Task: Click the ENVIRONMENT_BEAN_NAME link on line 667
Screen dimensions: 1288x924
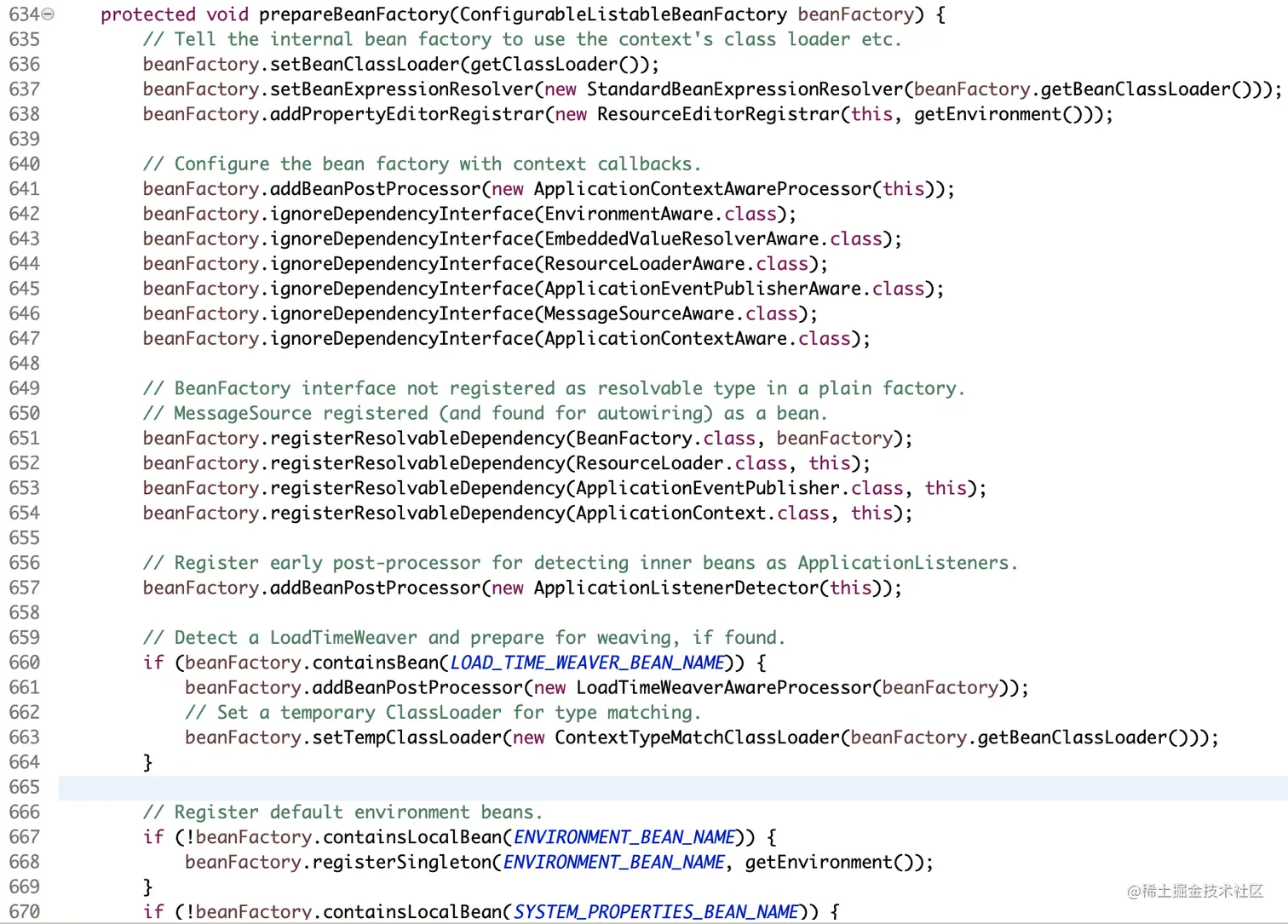Action: tap(624, 837)
